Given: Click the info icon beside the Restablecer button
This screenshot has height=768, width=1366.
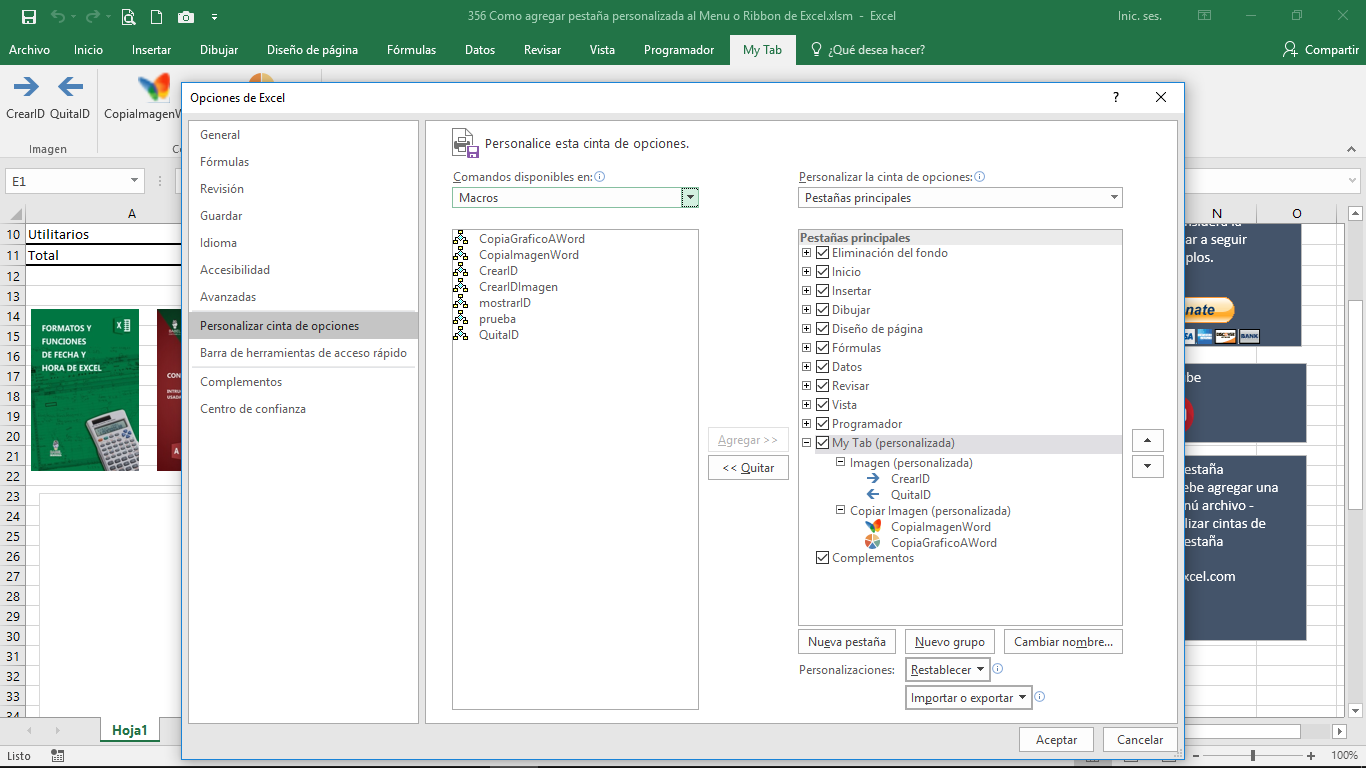Looking at the screenshot, I should 997,669.
